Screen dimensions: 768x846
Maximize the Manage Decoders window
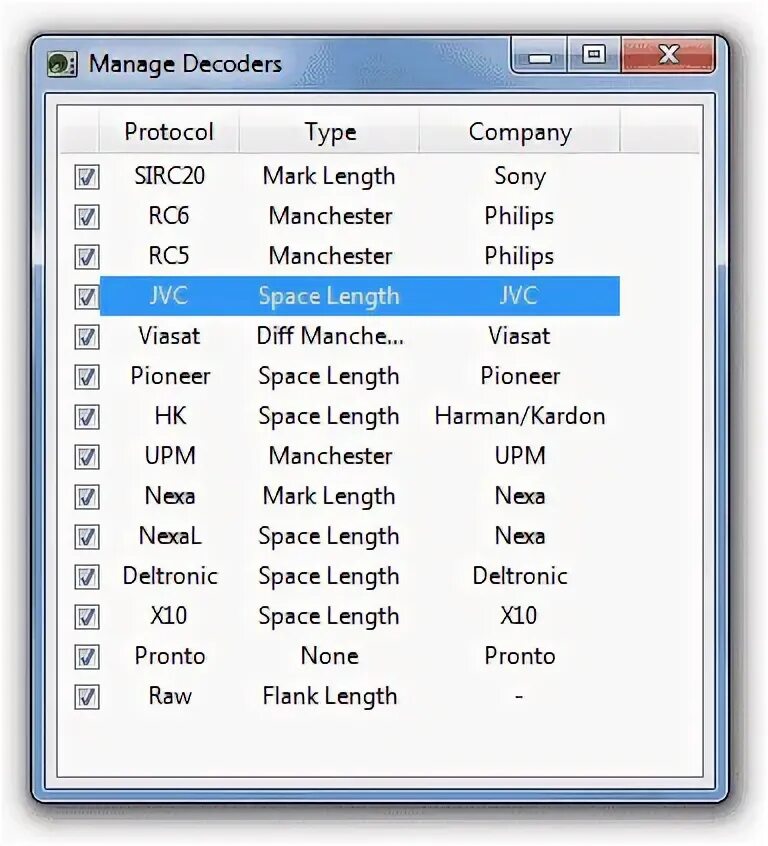click(594, 54)
